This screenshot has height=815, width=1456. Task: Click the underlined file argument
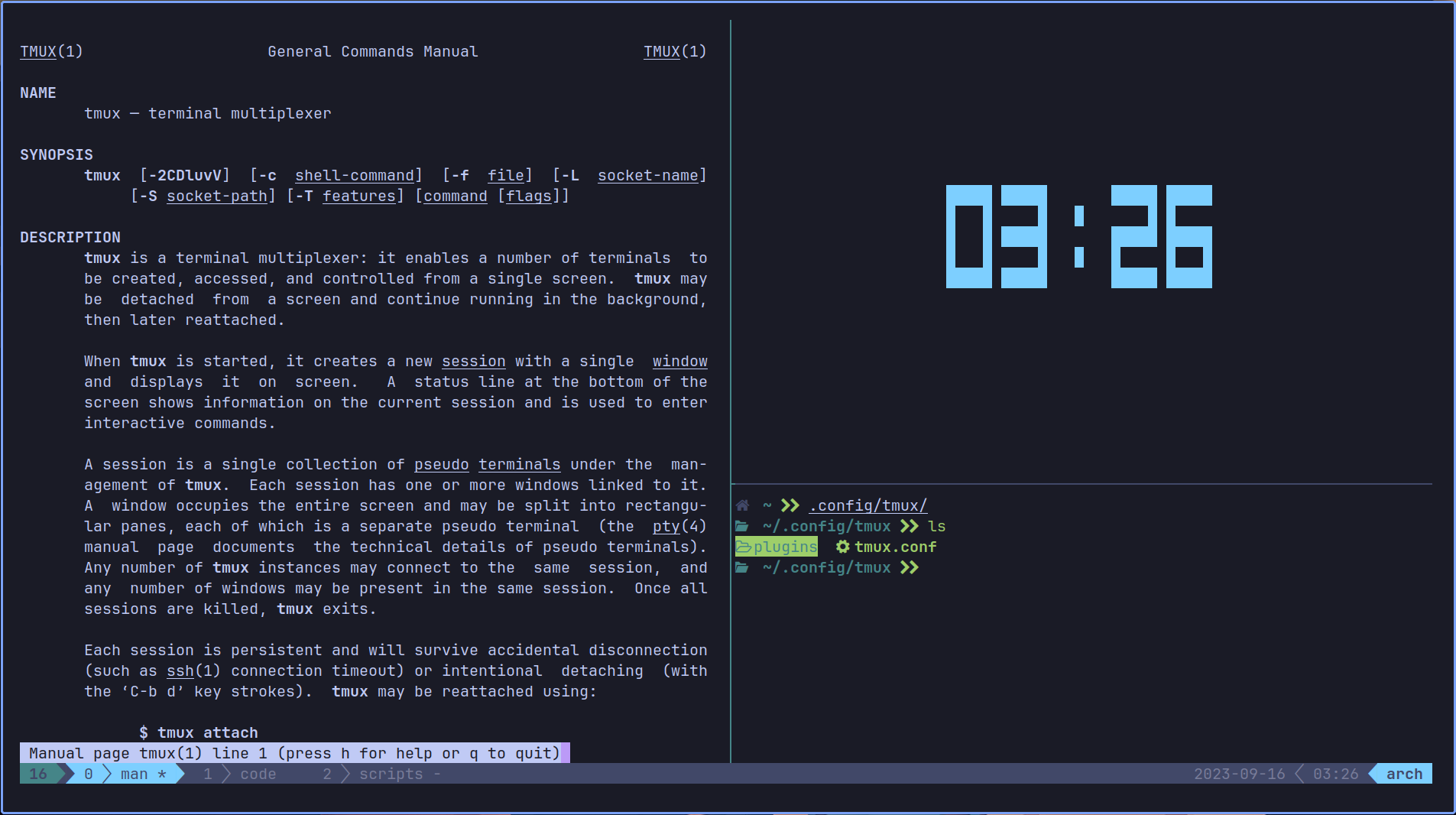tap(506, 175)
